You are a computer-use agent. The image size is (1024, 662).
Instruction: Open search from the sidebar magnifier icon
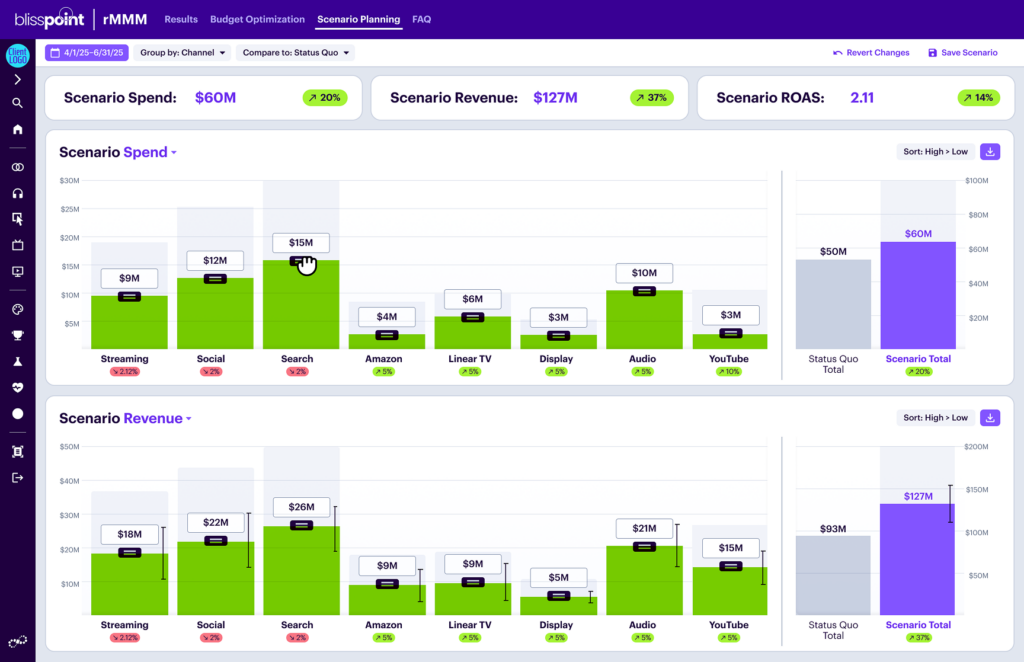pyautogui.click(x=18, y=103)
